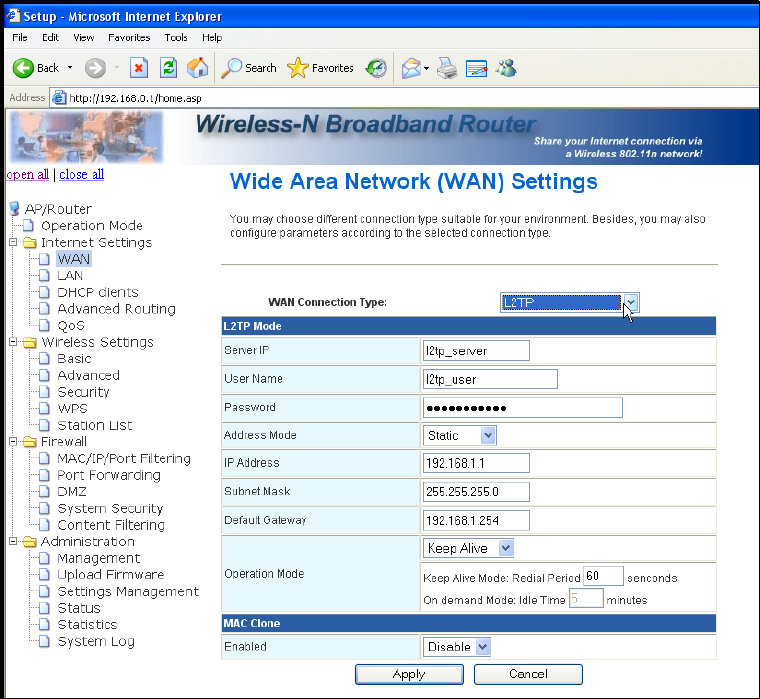Click the Cancel button

click(528, 674)
